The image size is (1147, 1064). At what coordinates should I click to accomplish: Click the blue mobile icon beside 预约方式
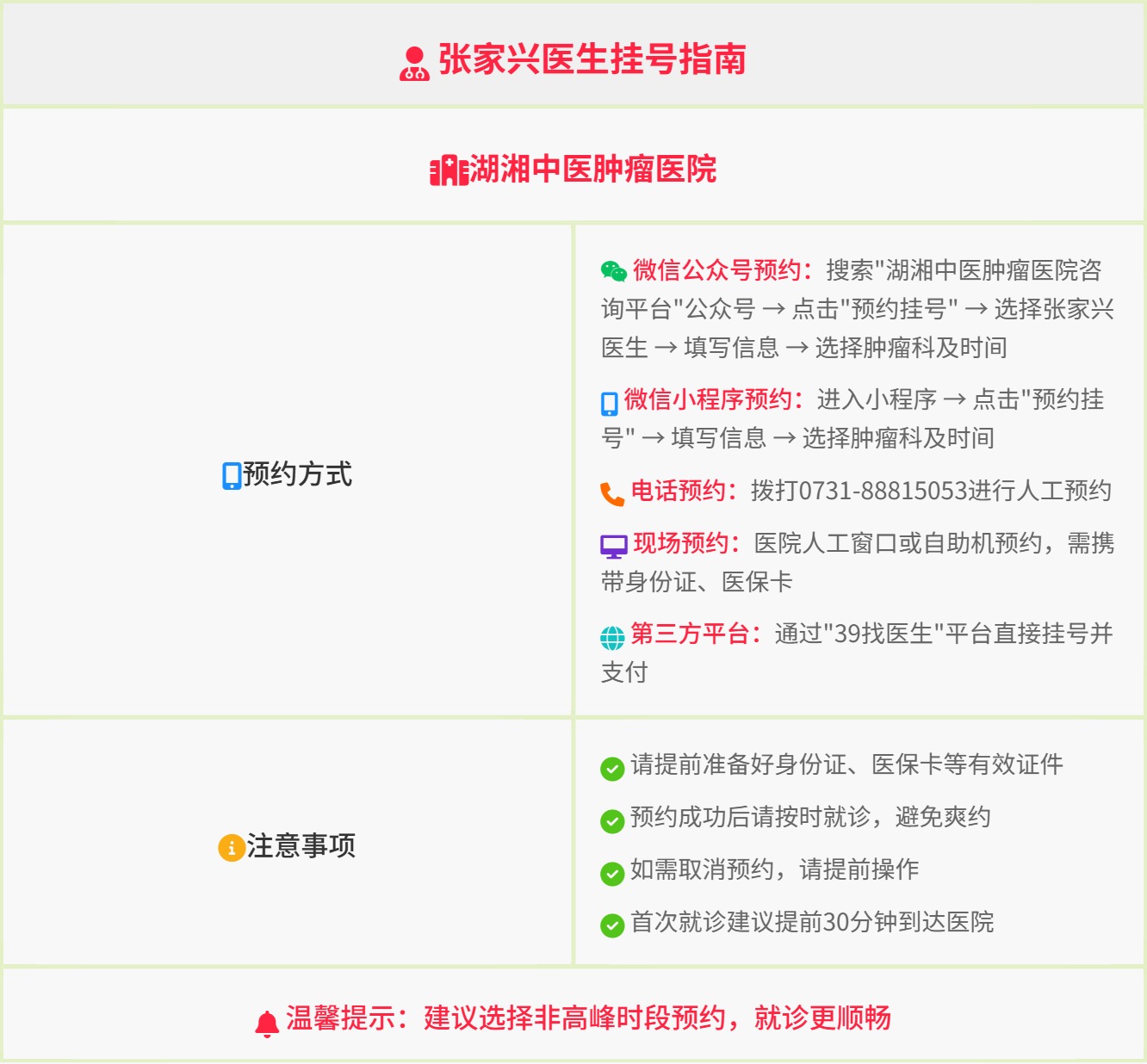[x=232, y=476]
